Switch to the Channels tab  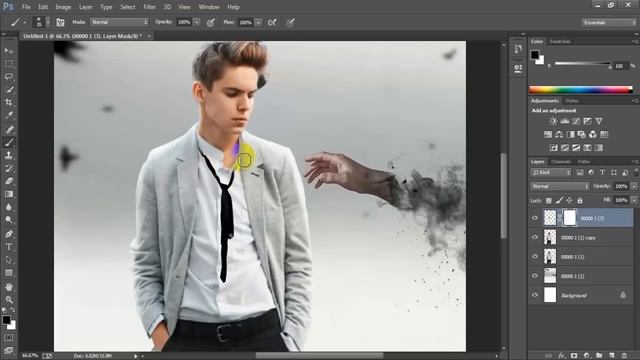tap(561, 162)
